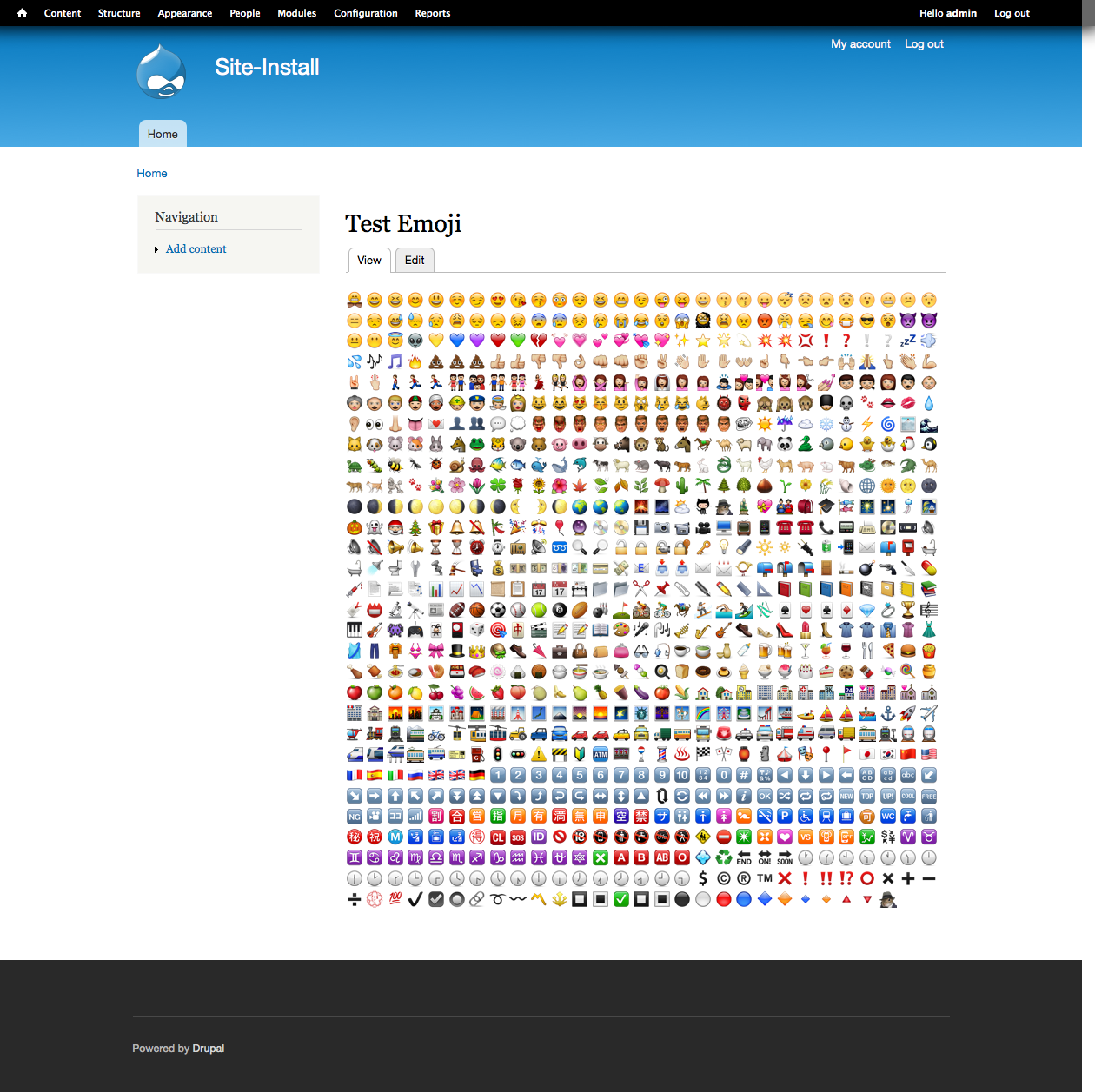Click the black dollar sign emoji

703,878
